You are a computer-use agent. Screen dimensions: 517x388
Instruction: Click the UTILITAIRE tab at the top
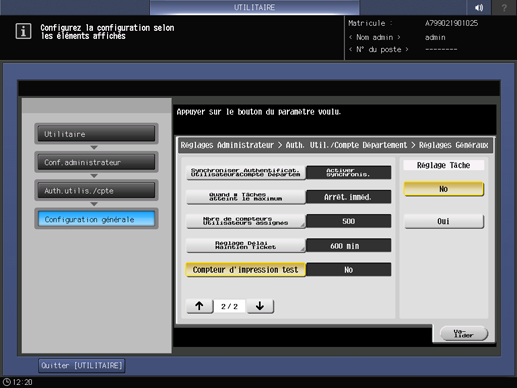tap(254, 7)
